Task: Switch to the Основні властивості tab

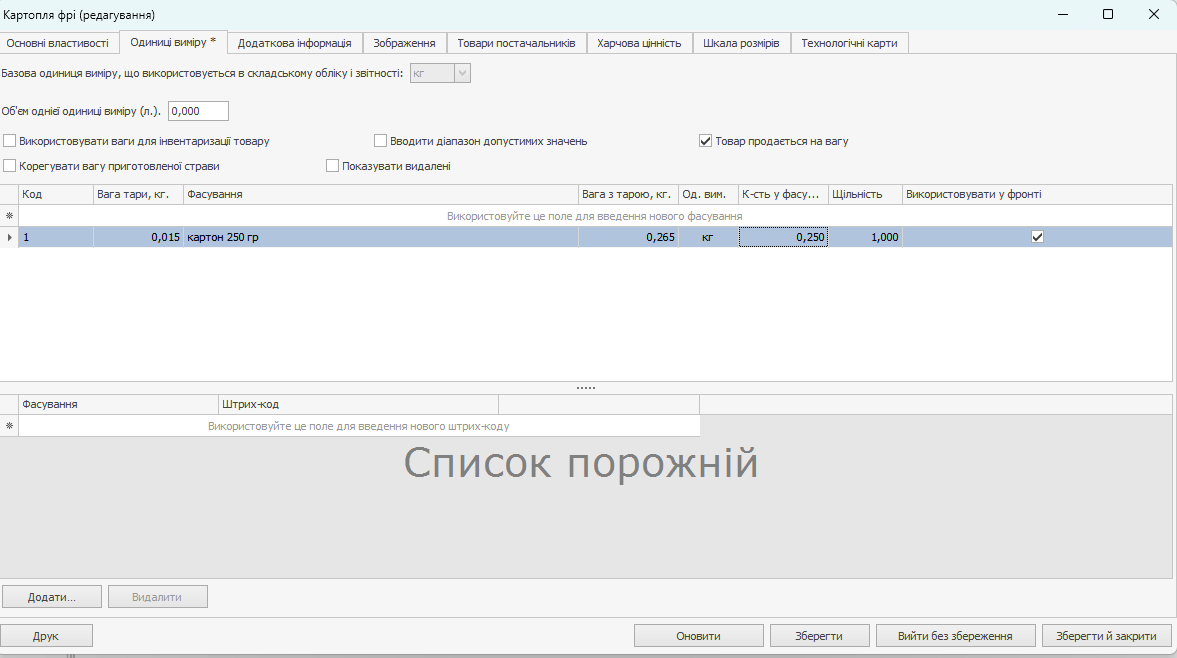Action: 58,43
